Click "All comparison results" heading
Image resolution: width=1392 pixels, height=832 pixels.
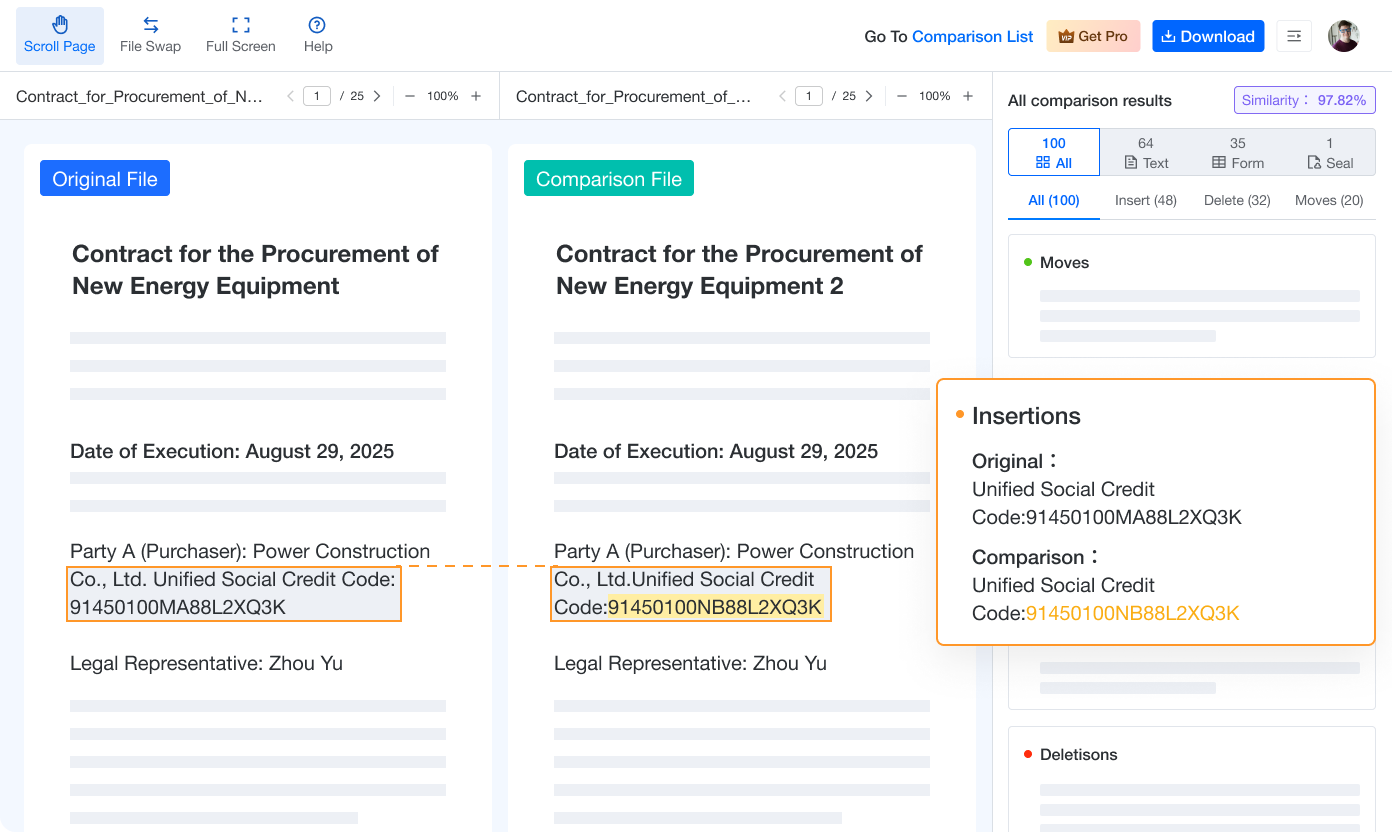(1090, 100)
